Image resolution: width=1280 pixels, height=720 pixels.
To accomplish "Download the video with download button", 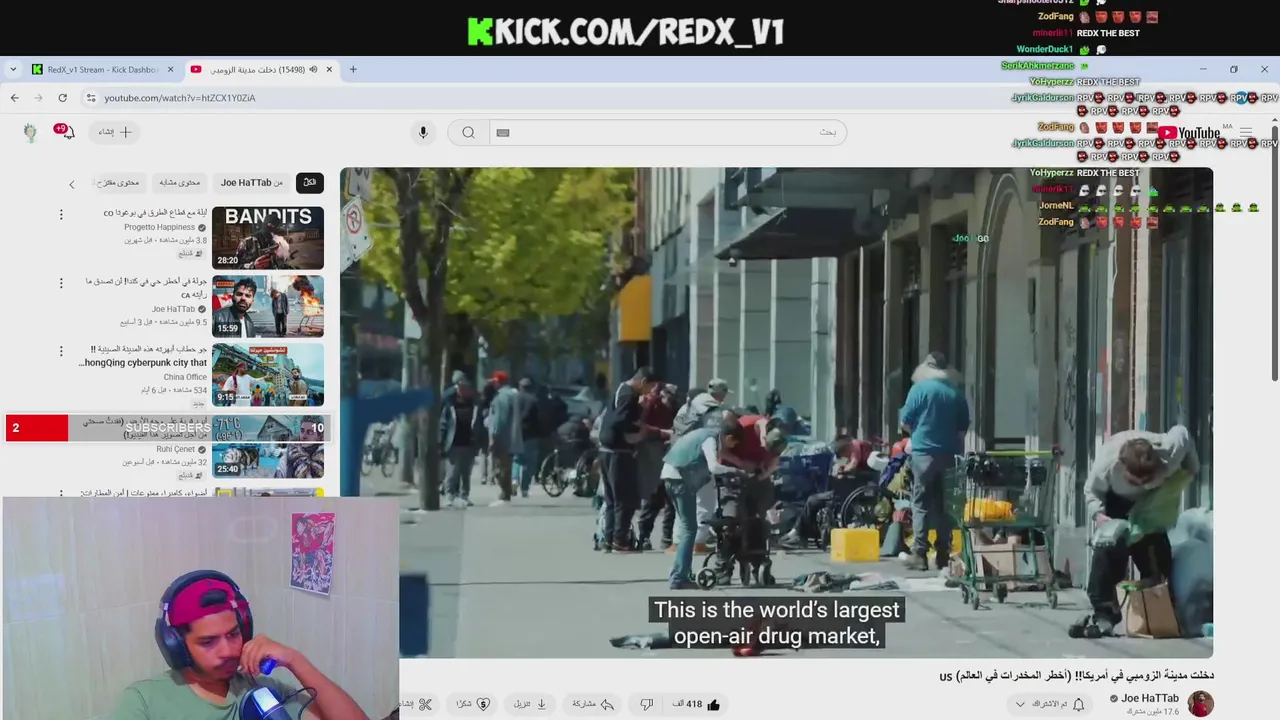I will [530, 704].
